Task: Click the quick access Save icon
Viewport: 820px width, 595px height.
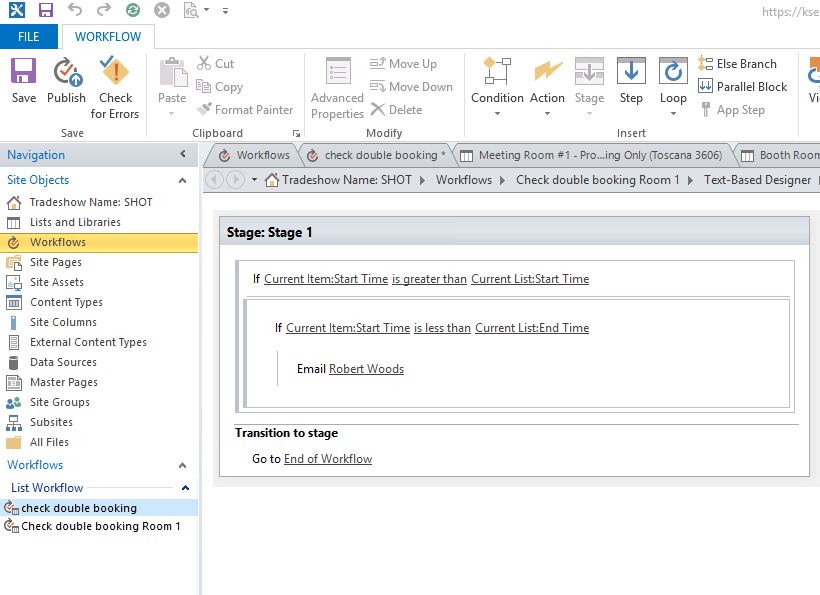Action: (46, 10)
